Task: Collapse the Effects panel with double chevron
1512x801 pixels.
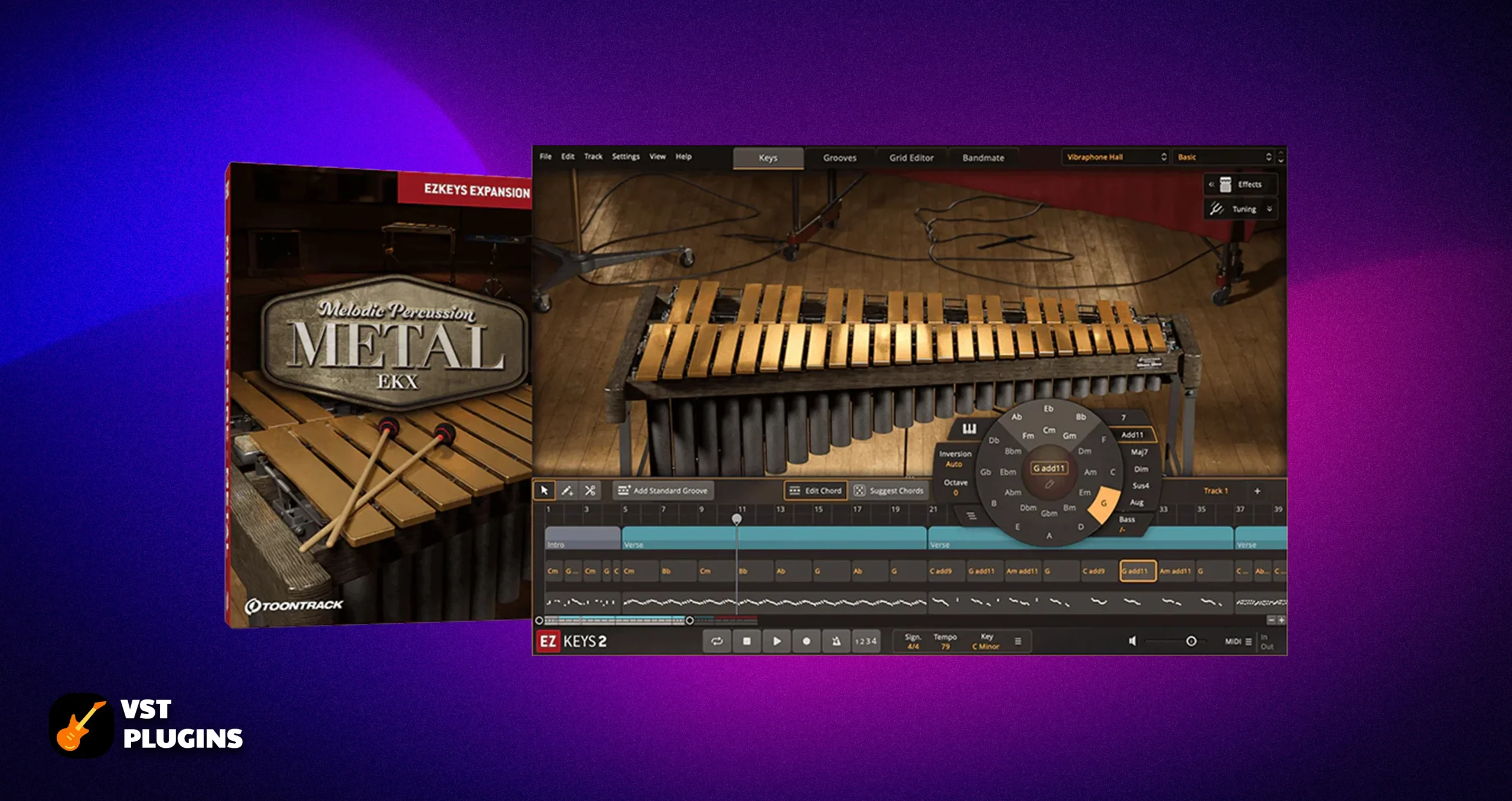Action: click(1211, 184)
